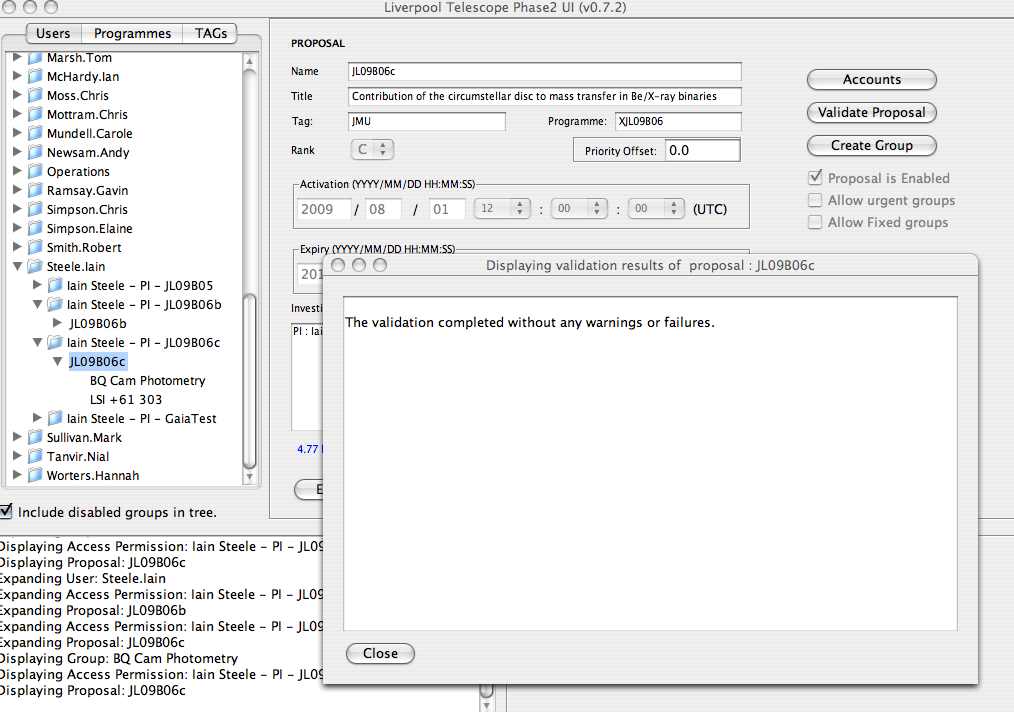This screenshot has height=712, width=1014.
Task: Click the proposal Name field
Action: [545, 71]
